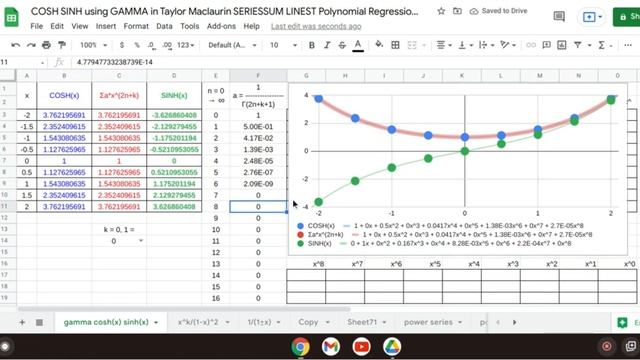Create a filter with the funnel icon
The width and height of the screenshot is (640, 360).
tap(578, 45)
